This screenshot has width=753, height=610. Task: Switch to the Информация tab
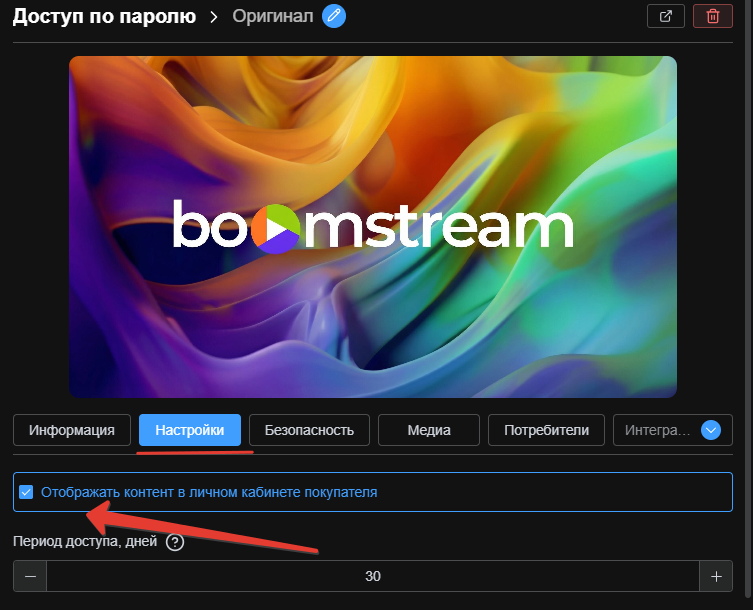click(72, 430)
